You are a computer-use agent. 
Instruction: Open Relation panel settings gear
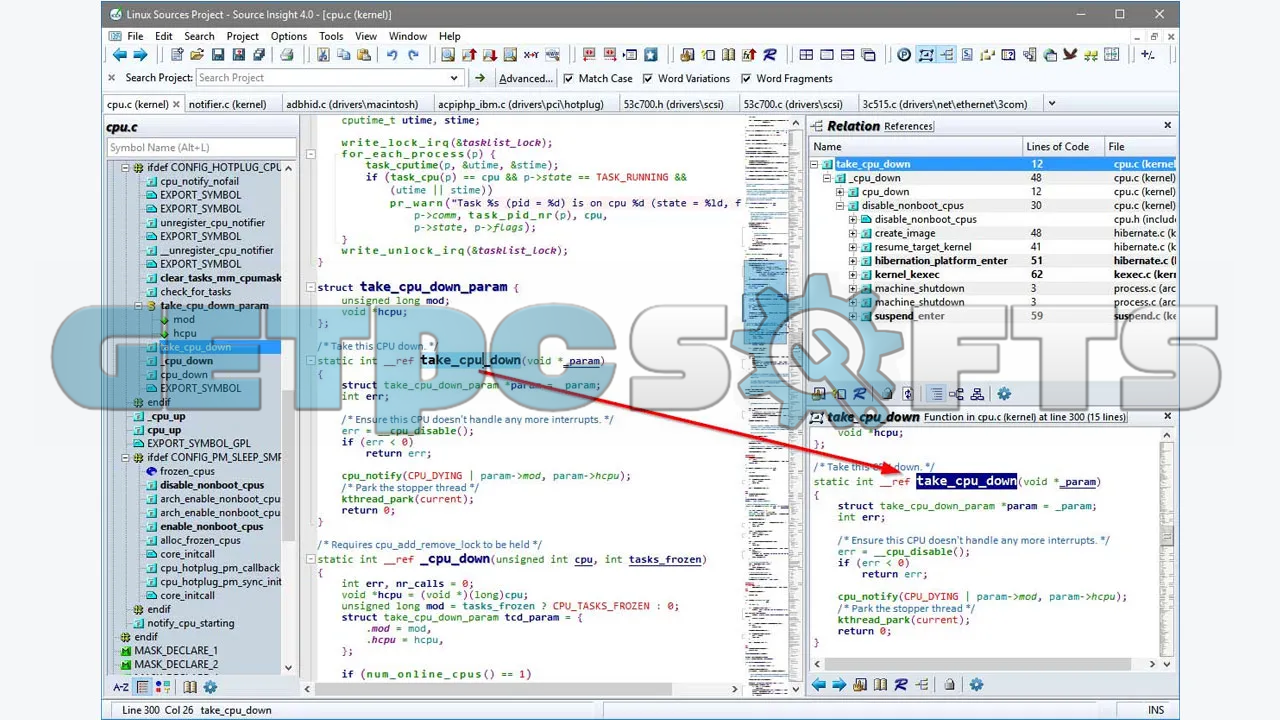(1004, 394)
